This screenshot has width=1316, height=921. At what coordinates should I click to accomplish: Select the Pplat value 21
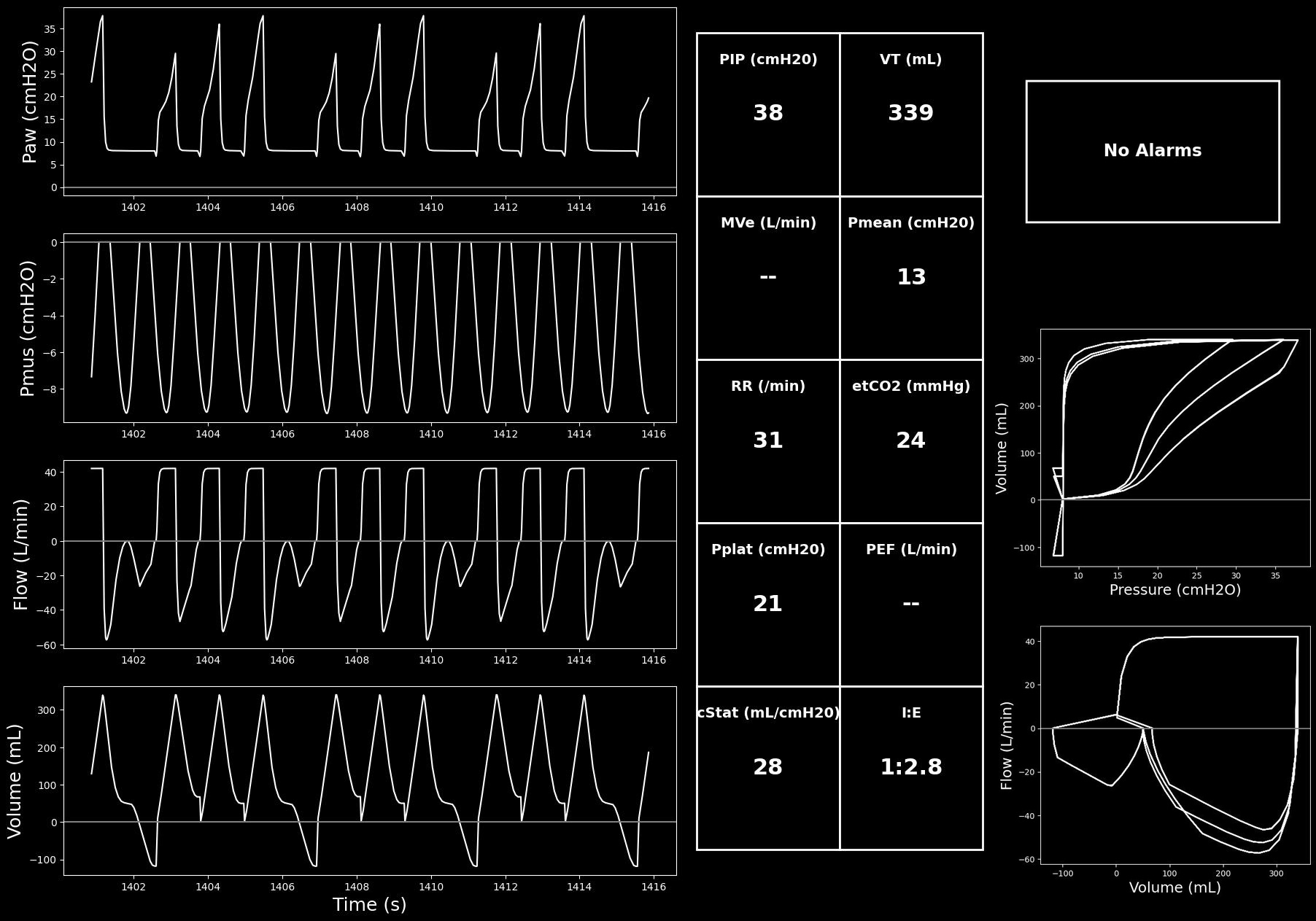pyautogui.click(x=767, y=604)
